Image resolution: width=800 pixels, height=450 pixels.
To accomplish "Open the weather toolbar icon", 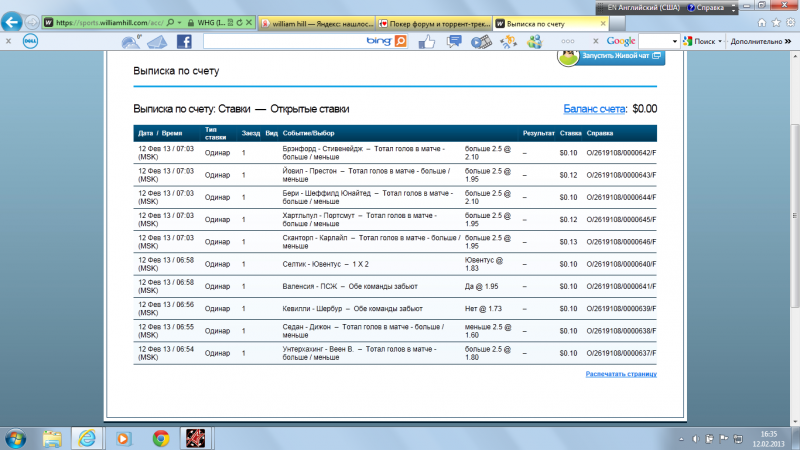I will coord(131,42).
